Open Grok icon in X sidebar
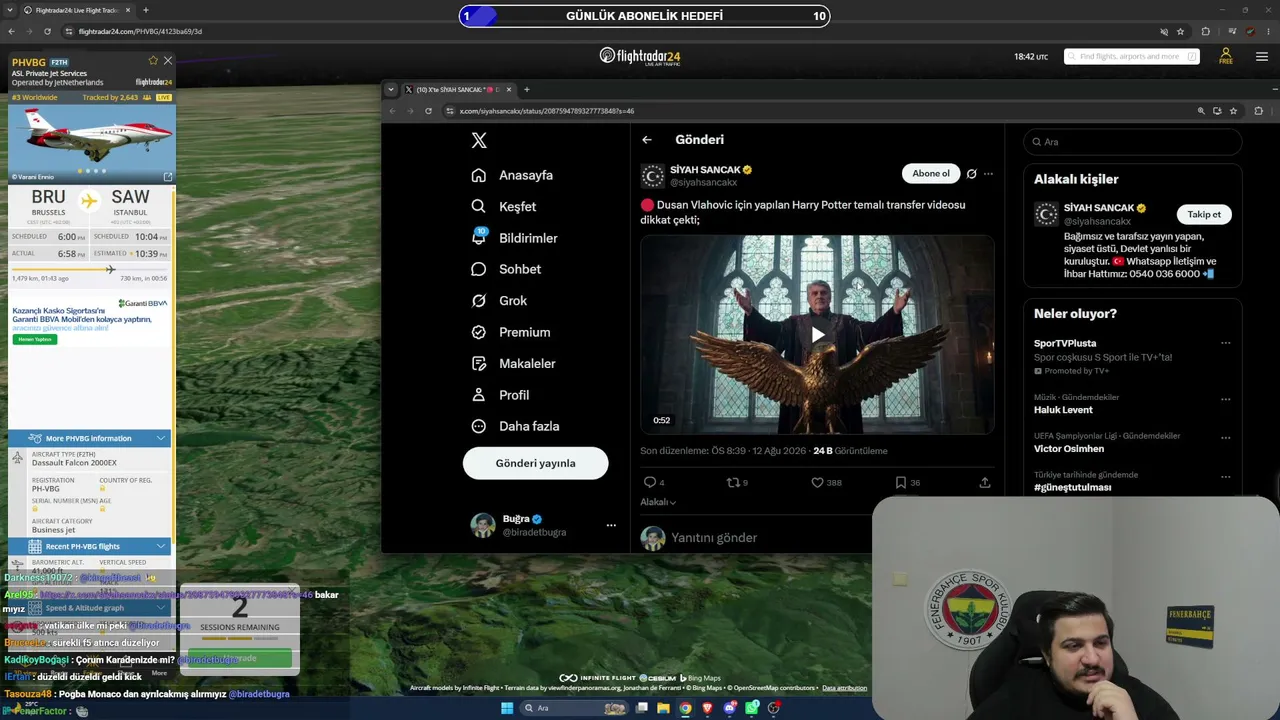1280x720 pixels. pos(479,300)
